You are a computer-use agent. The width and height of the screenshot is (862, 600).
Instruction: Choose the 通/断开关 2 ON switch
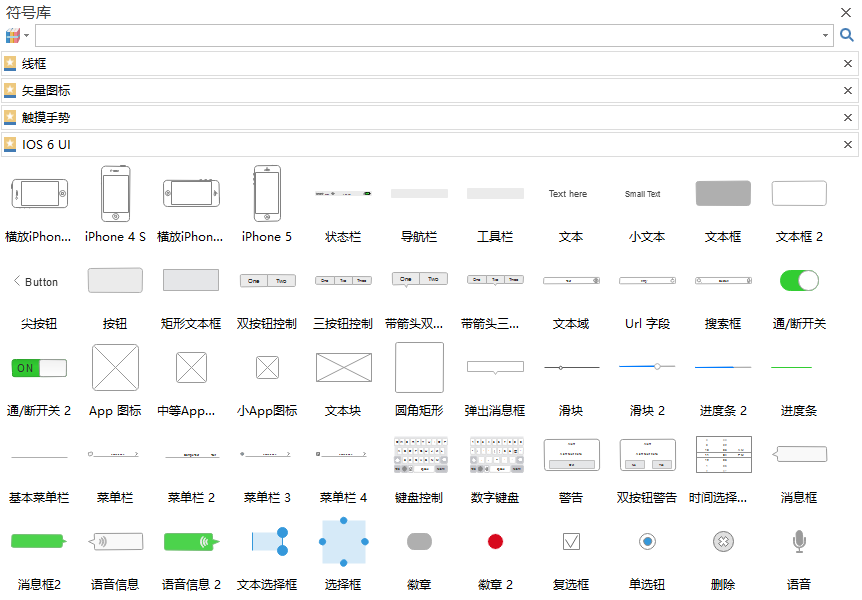click(39, 367)
